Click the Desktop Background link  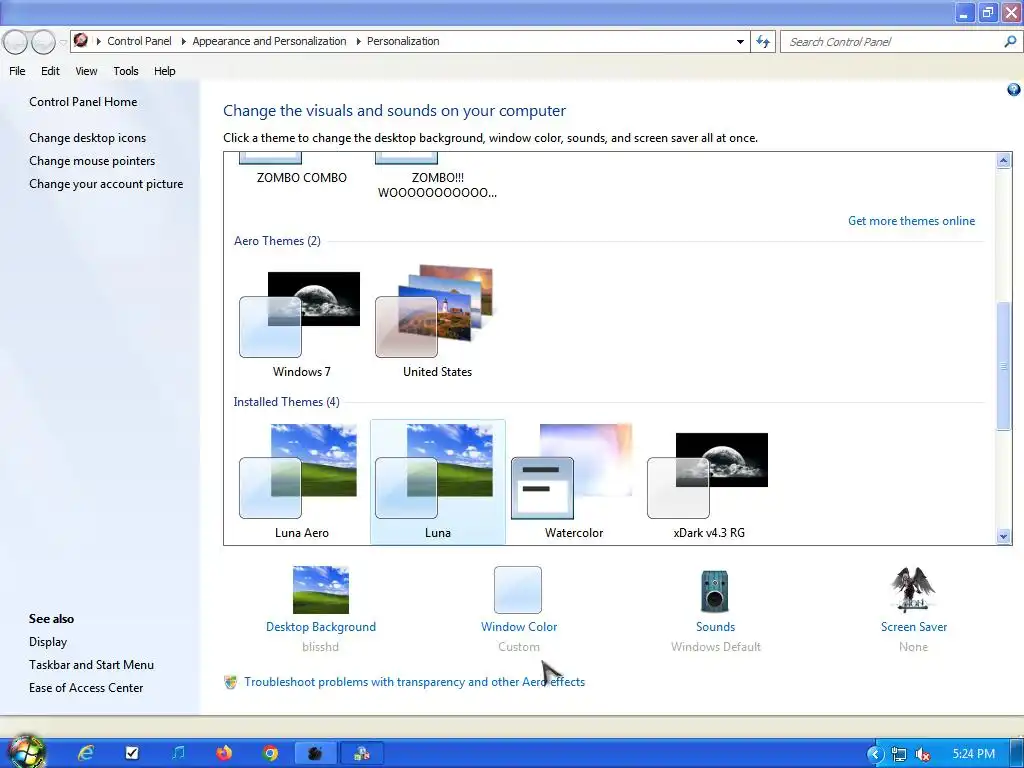(x=321, y=627)
